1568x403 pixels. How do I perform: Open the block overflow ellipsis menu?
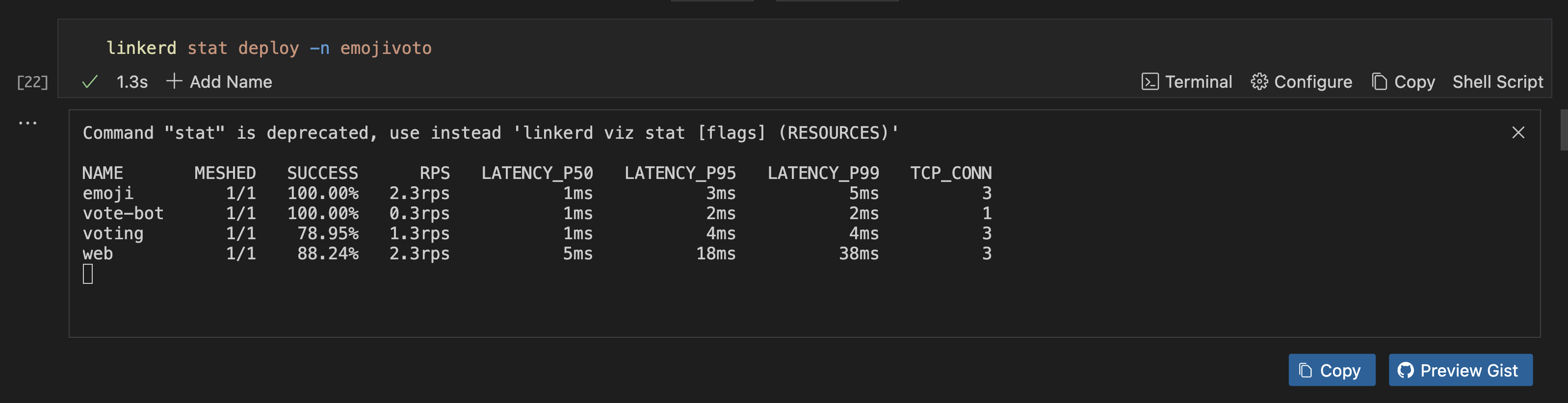(x=27, y=123)
